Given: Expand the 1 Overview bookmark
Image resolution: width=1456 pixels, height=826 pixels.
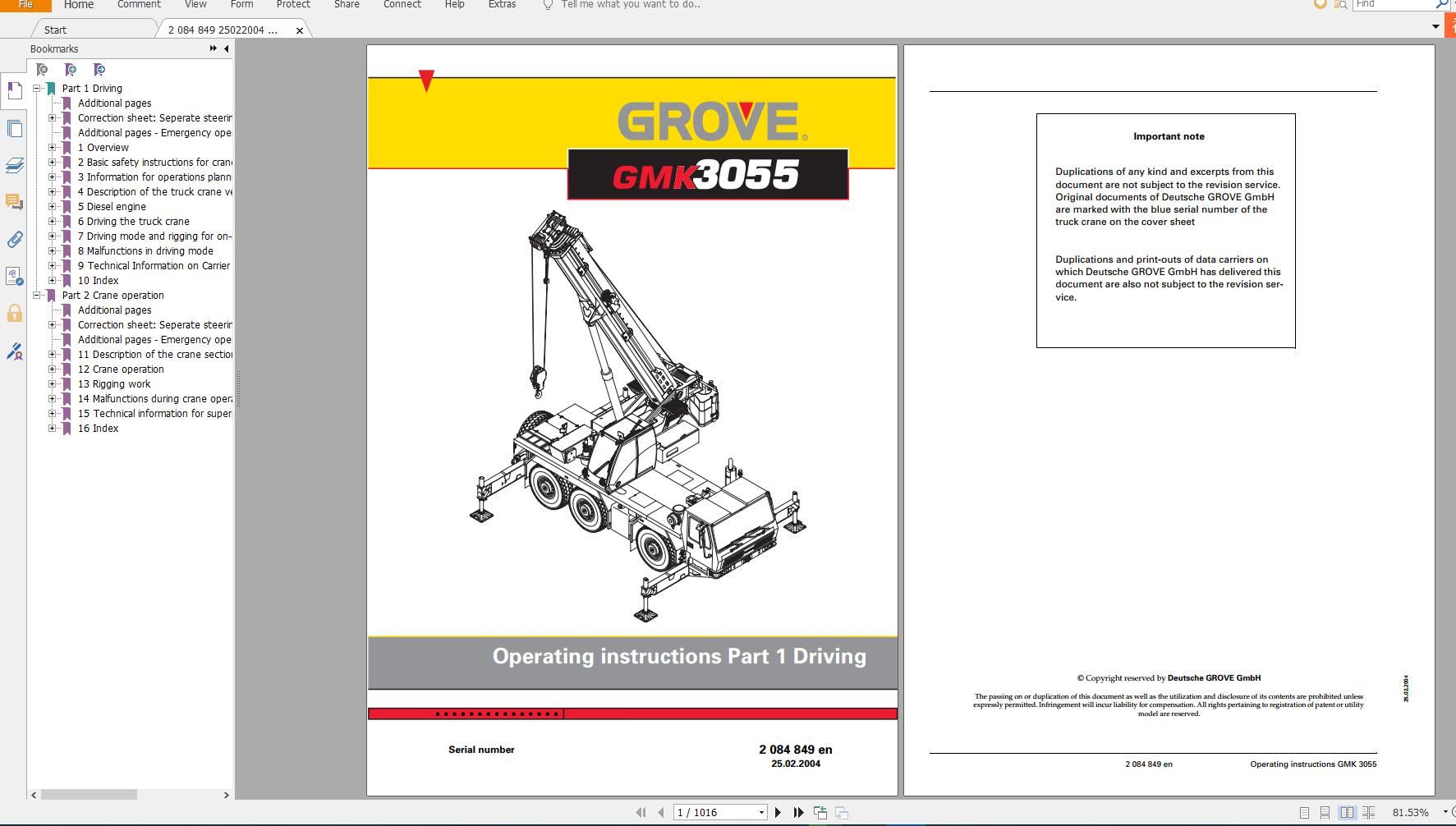Looking at the screenshot, I should click(52, 147).
